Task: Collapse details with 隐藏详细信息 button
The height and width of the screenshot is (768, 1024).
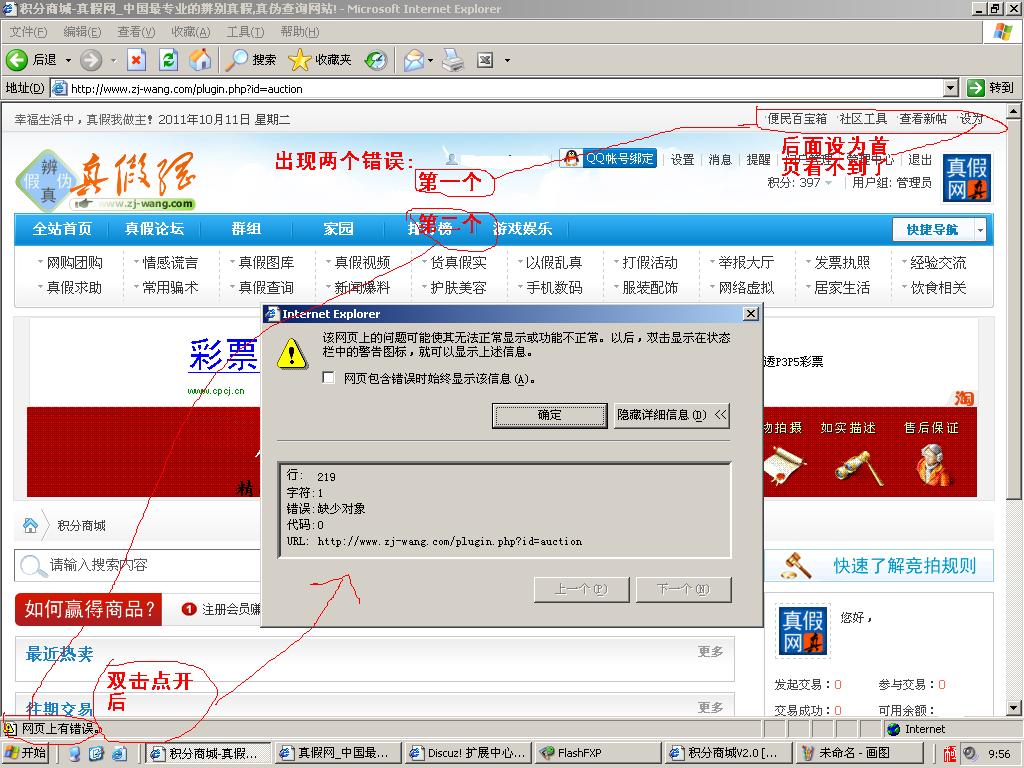Action: point(671,415)
